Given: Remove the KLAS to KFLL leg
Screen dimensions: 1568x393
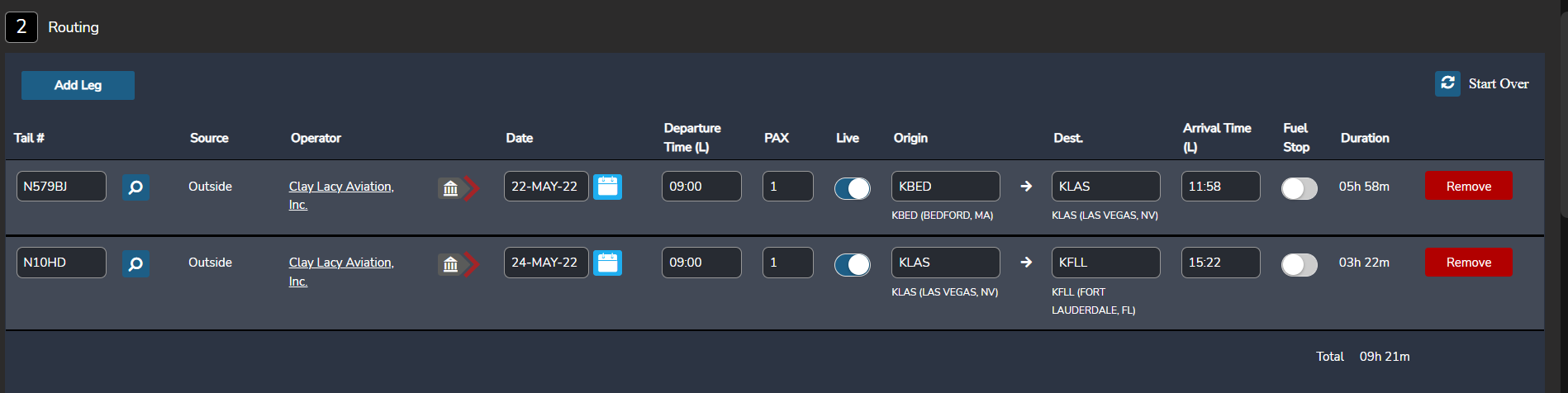Looking at the screenshot, I should [x=1468, y=262].
